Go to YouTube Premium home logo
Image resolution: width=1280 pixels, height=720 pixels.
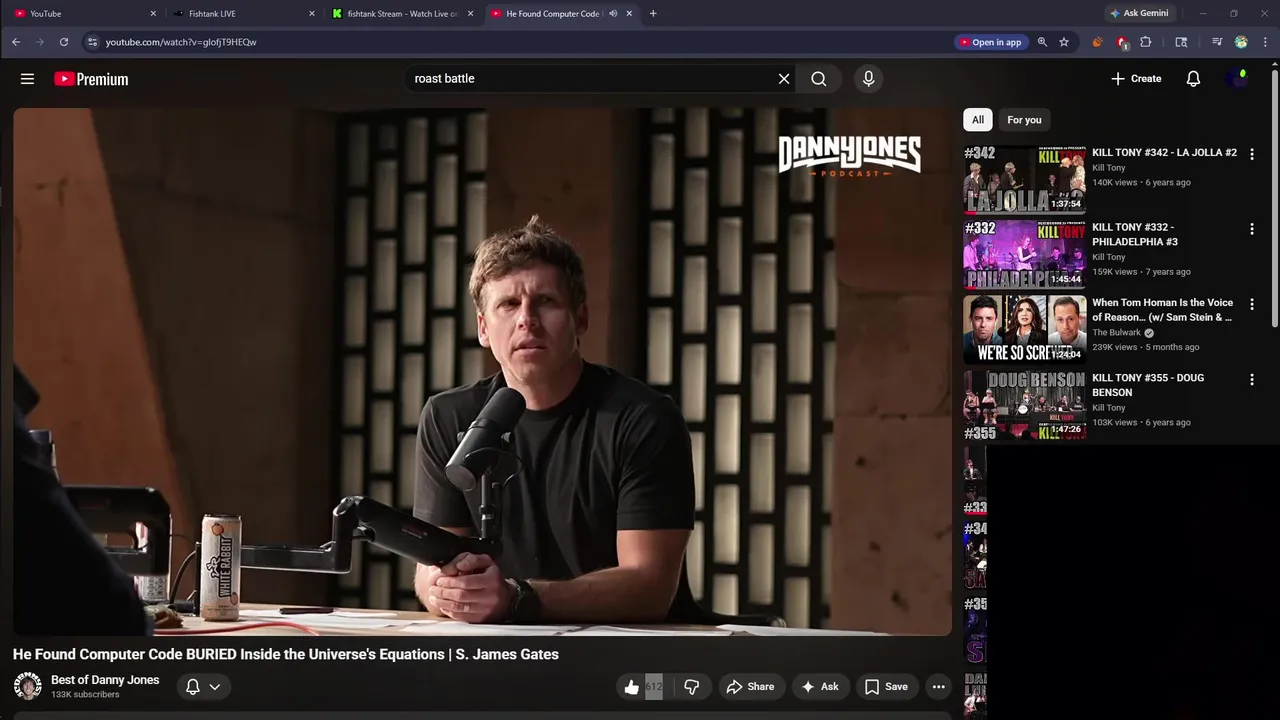[x=91, y=79]
